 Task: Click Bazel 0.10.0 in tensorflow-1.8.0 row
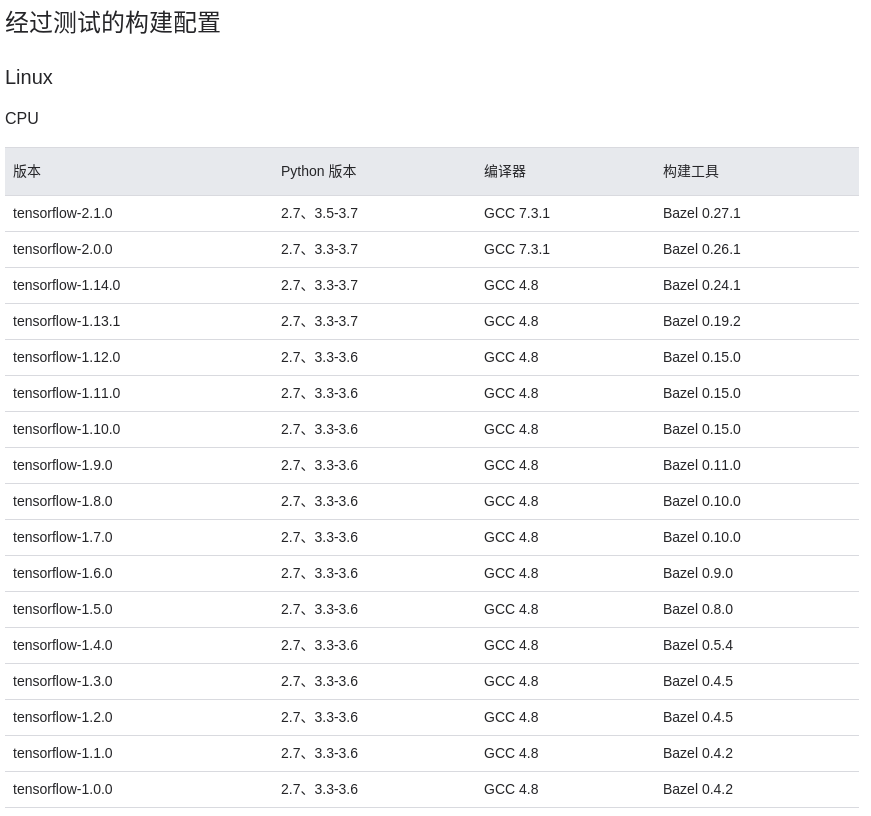click(702, 502)
